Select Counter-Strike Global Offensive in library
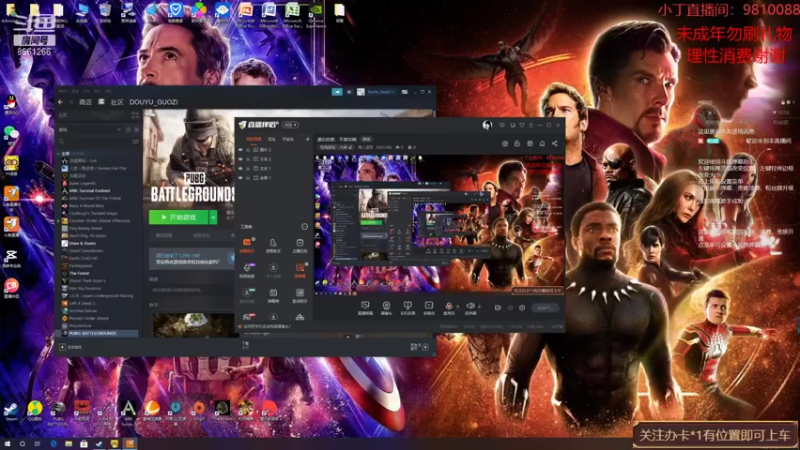The image size is (800, 450). [99, 220]
